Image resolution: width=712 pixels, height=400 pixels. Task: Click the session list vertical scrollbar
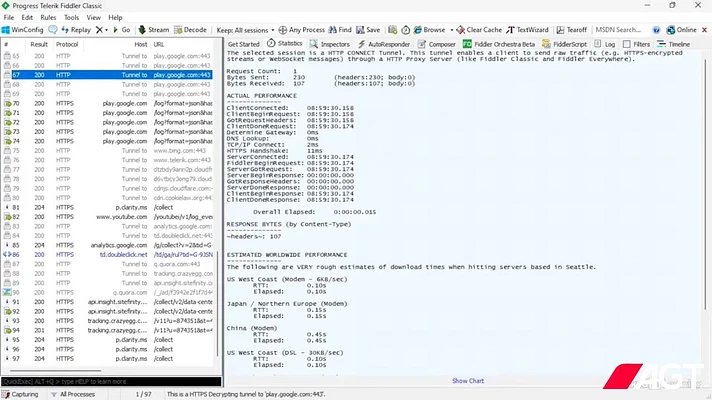(x=218, y=304)
